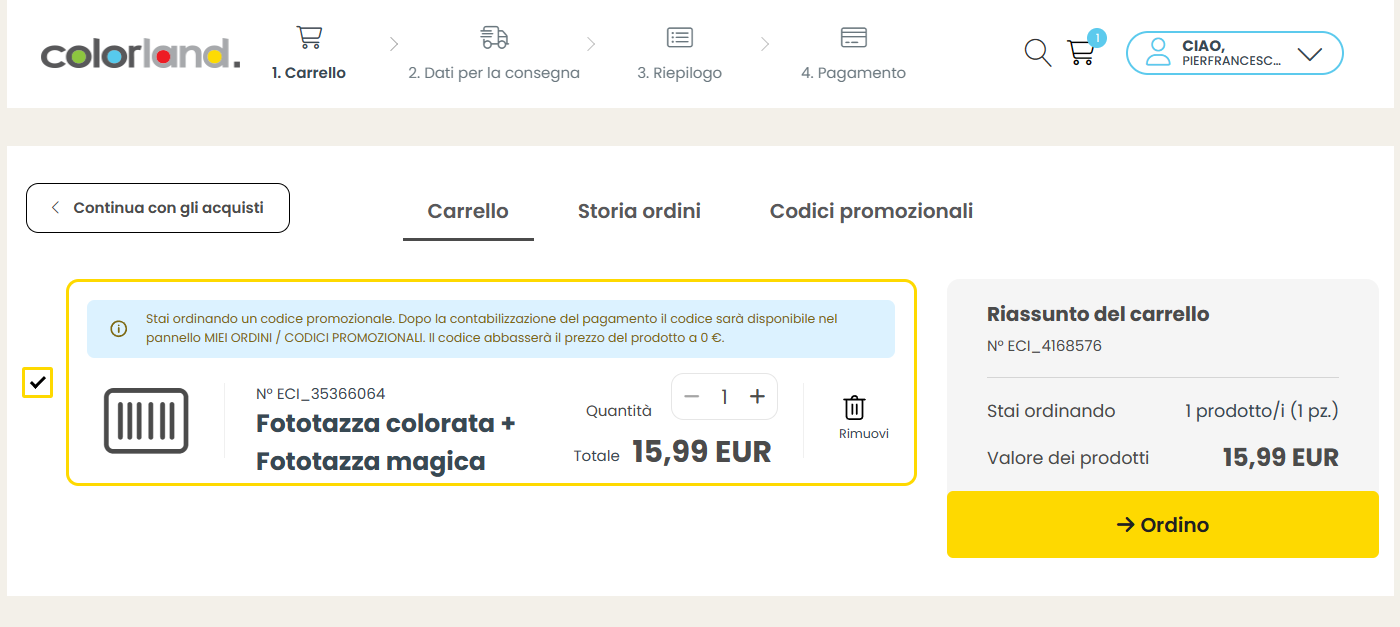Expand the account dropdown chevron

(1309, 54)
